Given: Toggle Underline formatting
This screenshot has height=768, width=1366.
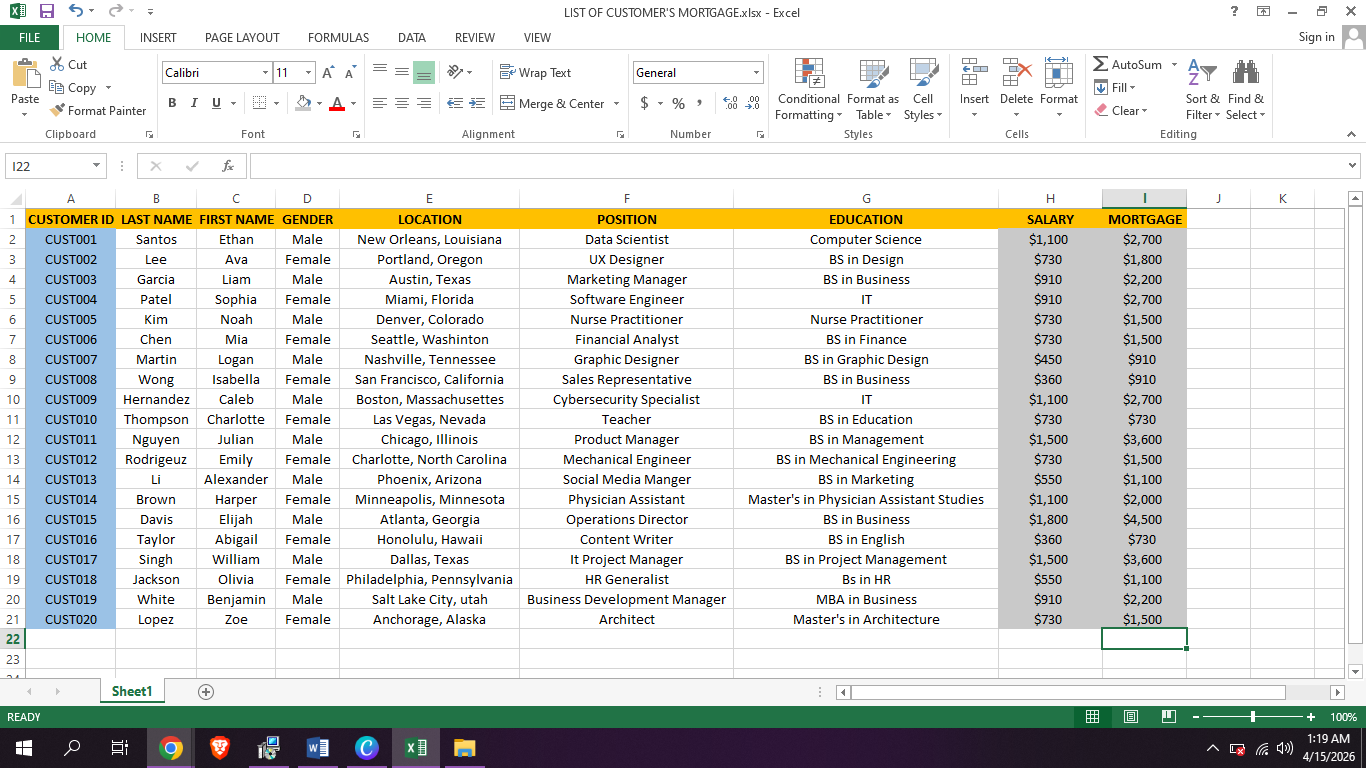Looking at the screenshot, I should [216, 103].
